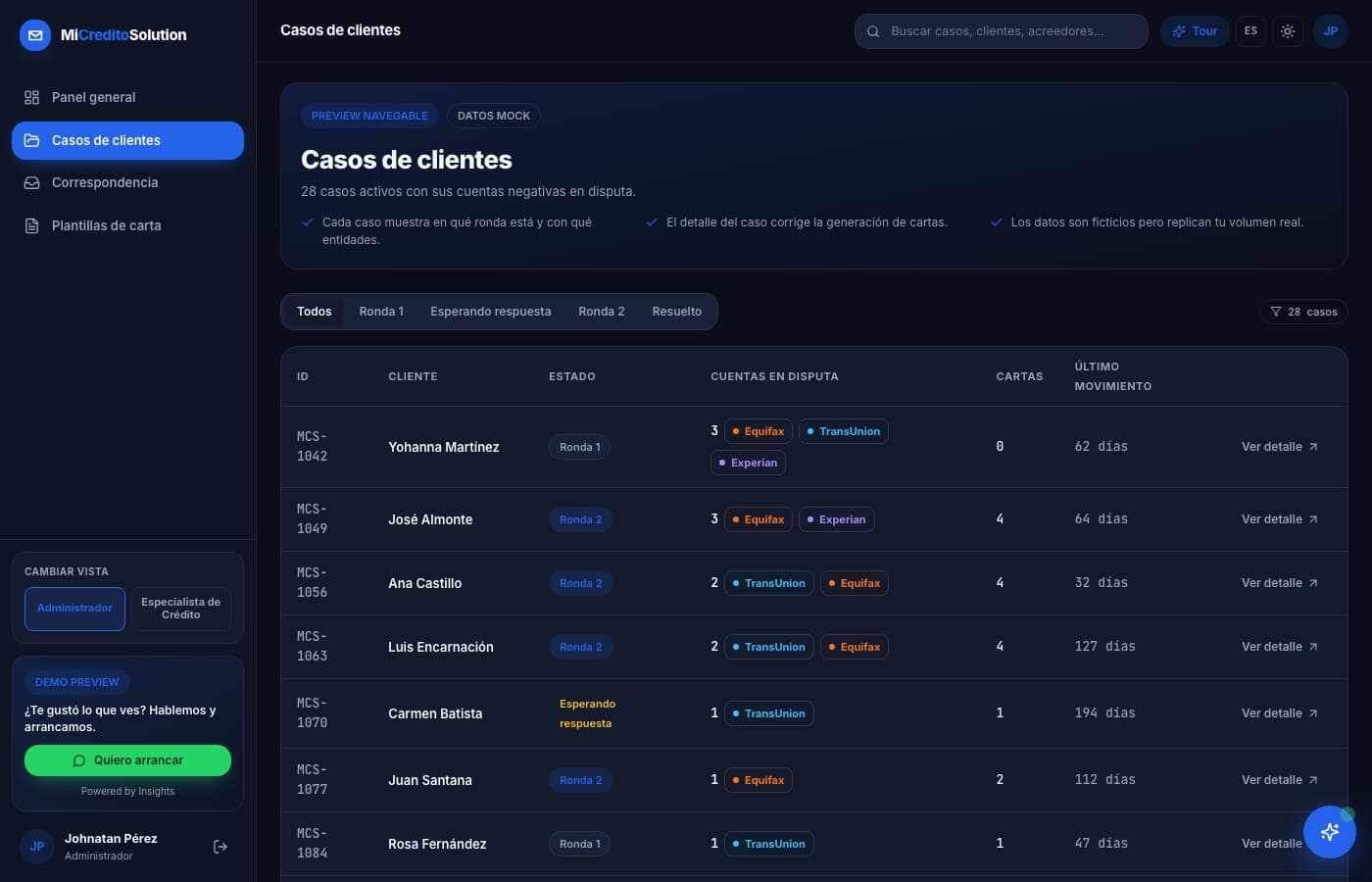
Task: Click the MiCreditoSolution envelope logo icon
Action: pyautogui.click(x=35, y=35)
